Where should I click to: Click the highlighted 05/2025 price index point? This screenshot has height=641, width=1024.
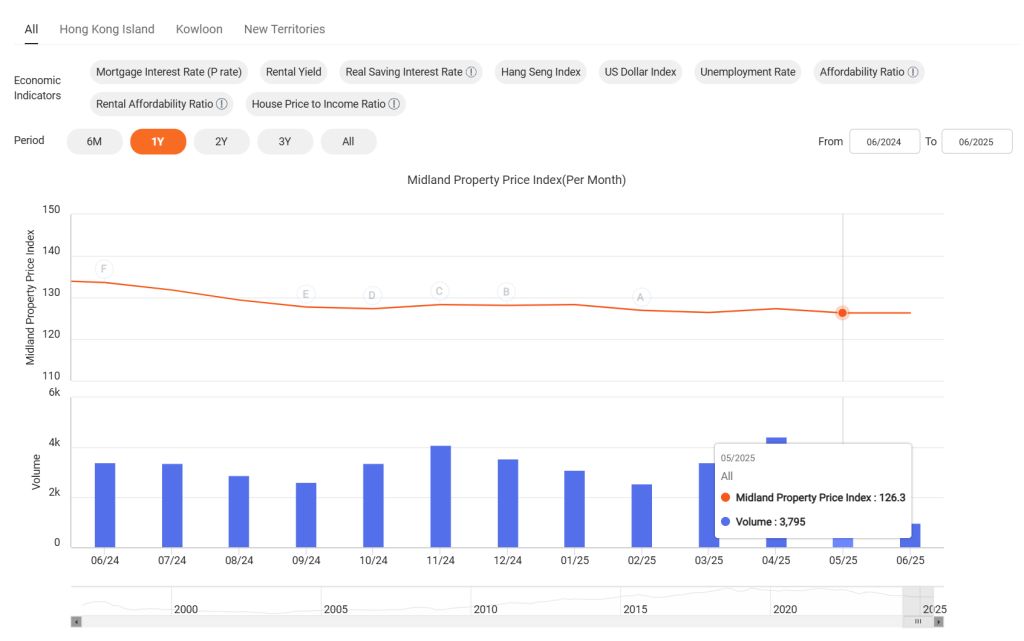pyautogui.click(x=842, y=313)
